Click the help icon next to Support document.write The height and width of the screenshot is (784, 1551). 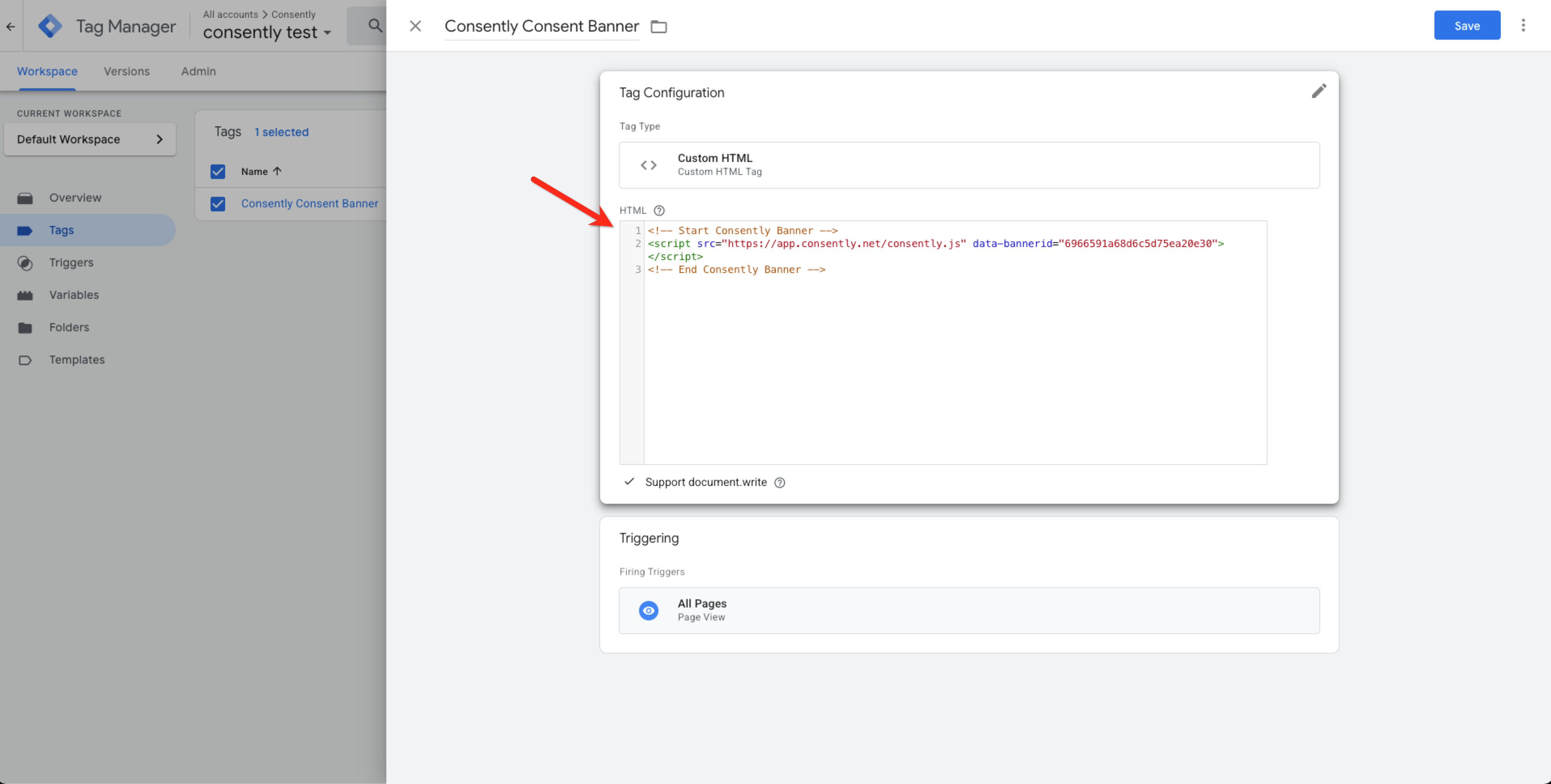pyautogui.click(x=780, y=482)
